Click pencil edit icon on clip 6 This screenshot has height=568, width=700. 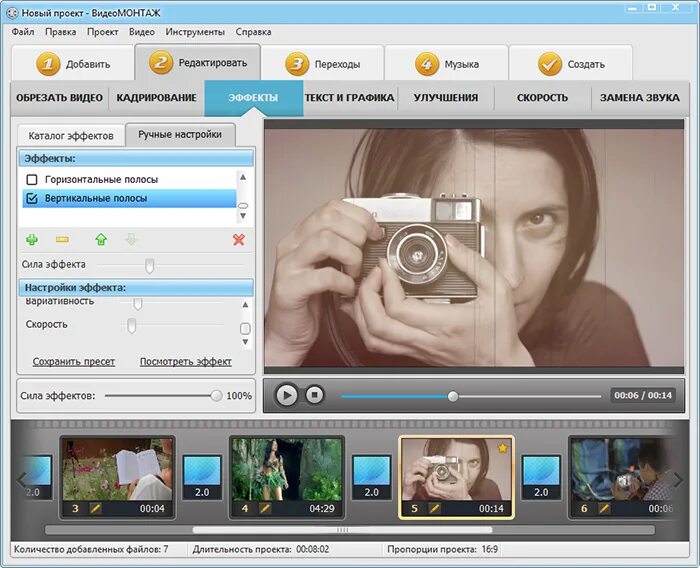[604, 508]
